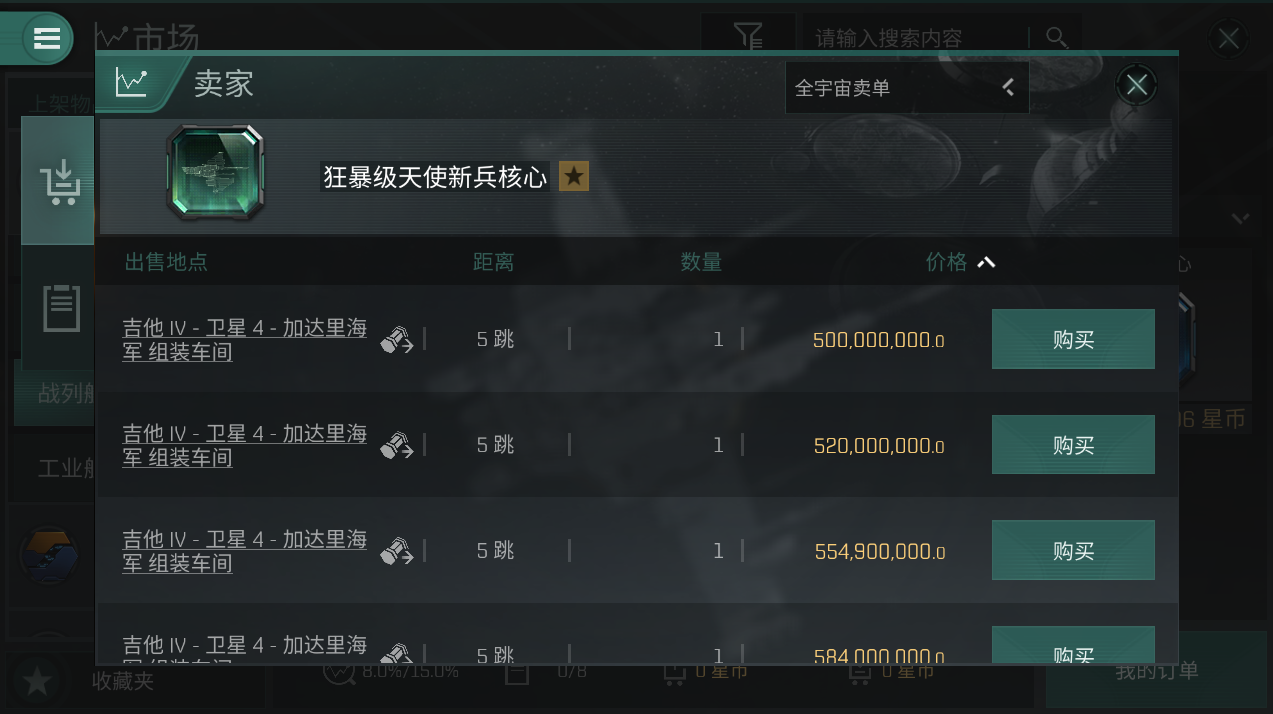Close the 卖家 seller panel

[1136, 85]
